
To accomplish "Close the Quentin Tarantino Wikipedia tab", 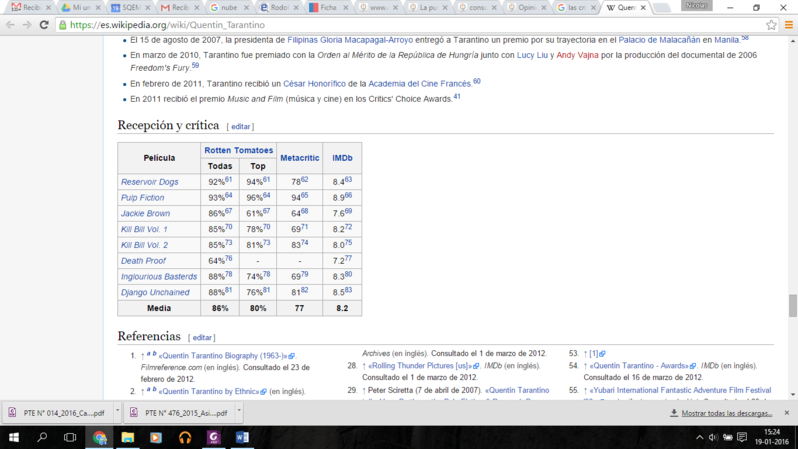I will click(643, 8).
